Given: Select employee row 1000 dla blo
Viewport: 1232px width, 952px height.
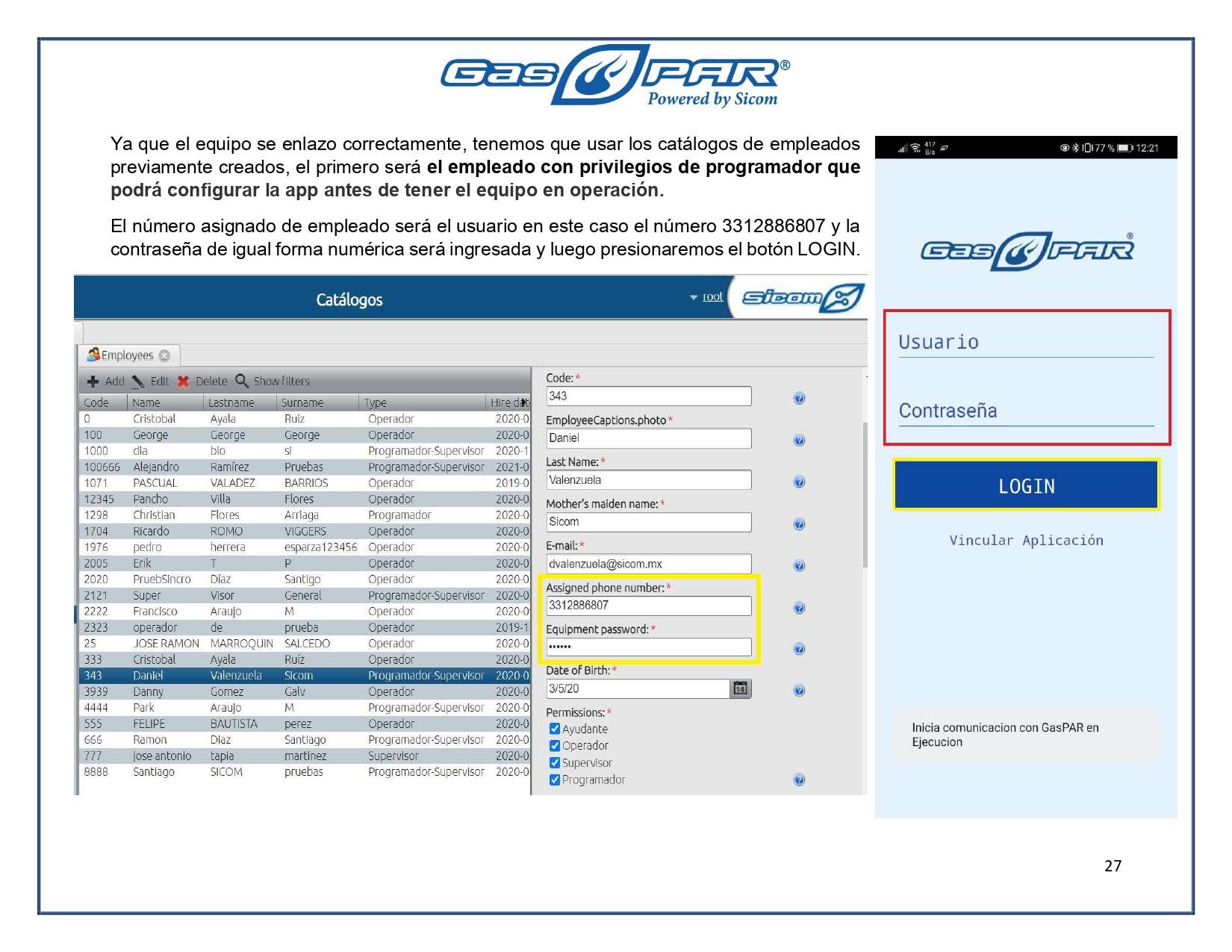Looking at the screenshot, I should click(305, 451).
